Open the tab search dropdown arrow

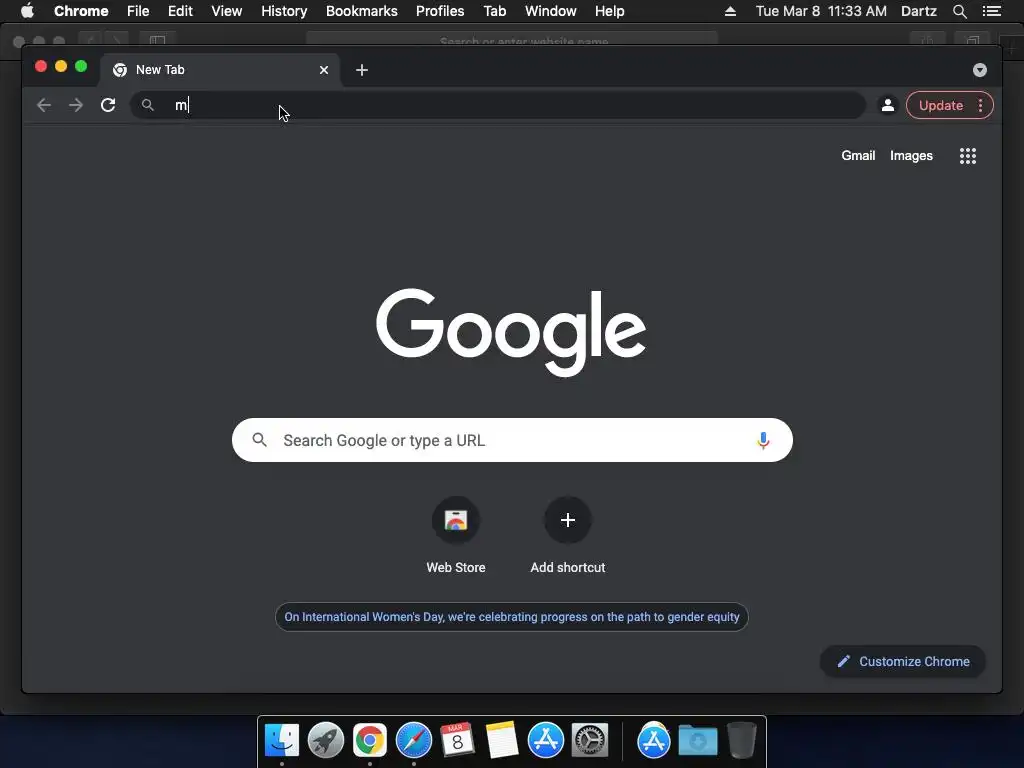pos(980,70)
